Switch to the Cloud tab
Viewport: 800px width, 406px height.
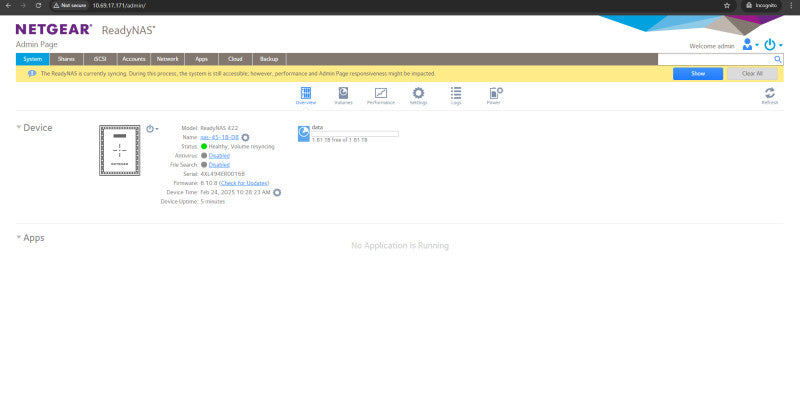point(235,59)
